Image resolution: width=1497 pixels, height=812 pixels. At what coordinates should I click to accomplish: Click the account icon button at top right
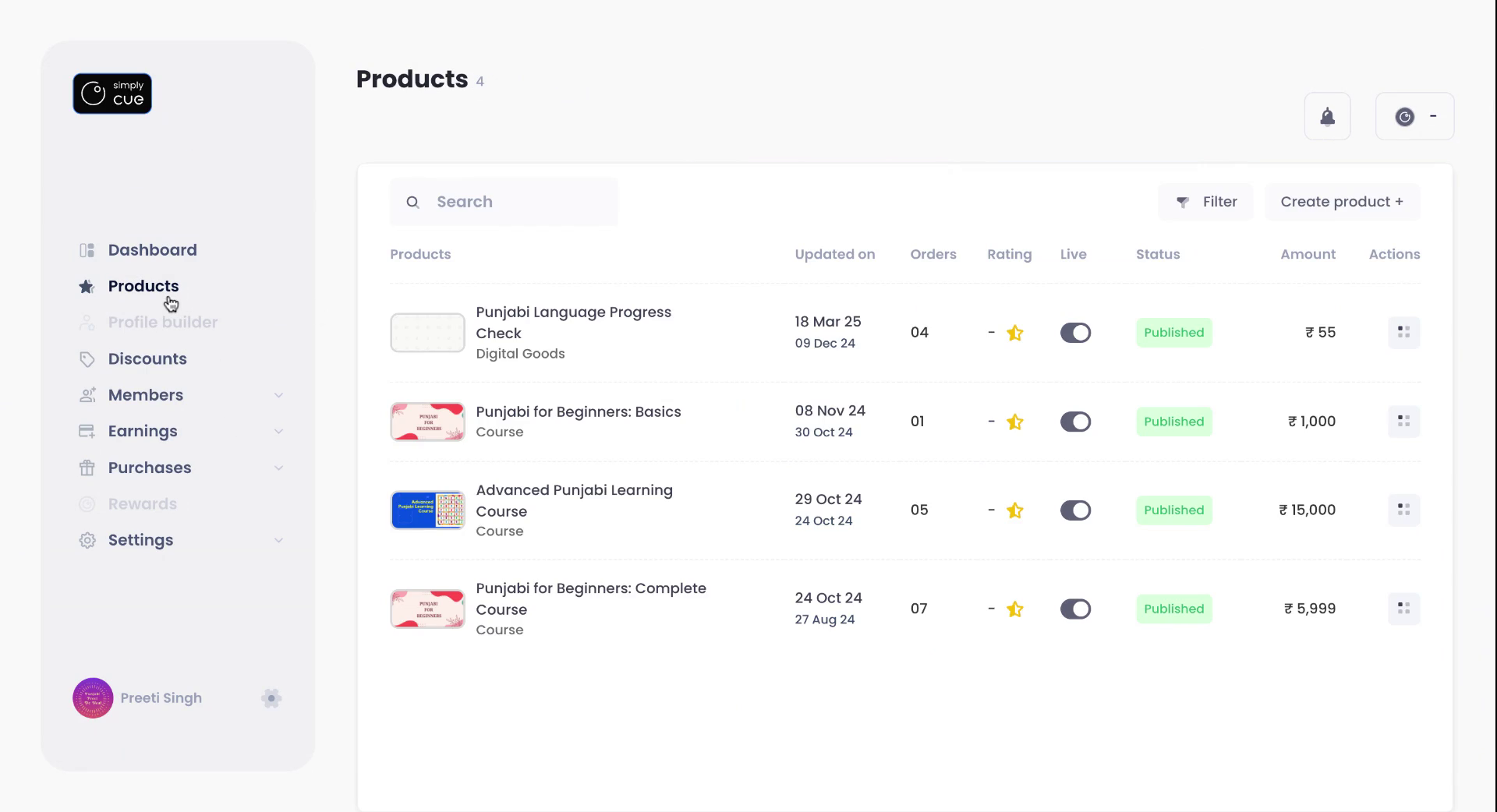(x=1414, y=117)
